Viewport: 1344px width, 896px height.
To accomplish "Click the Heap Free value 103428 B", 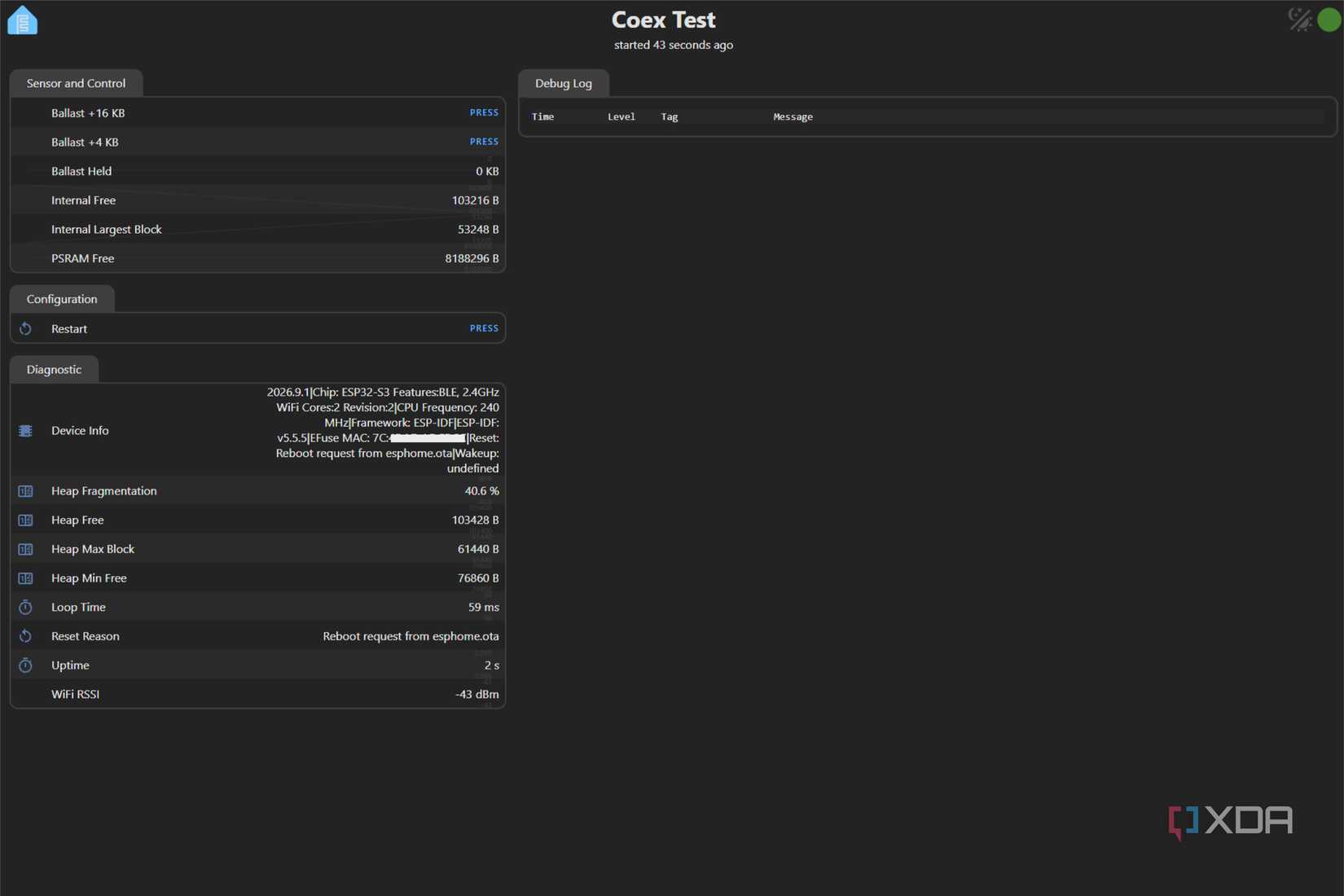I will (x=476, y=520).
